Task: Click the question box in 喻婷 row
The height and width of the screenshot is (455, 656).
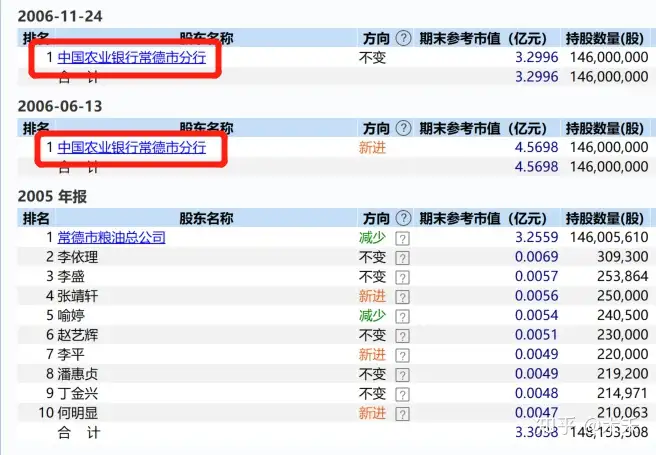Action: coord(402,317)
